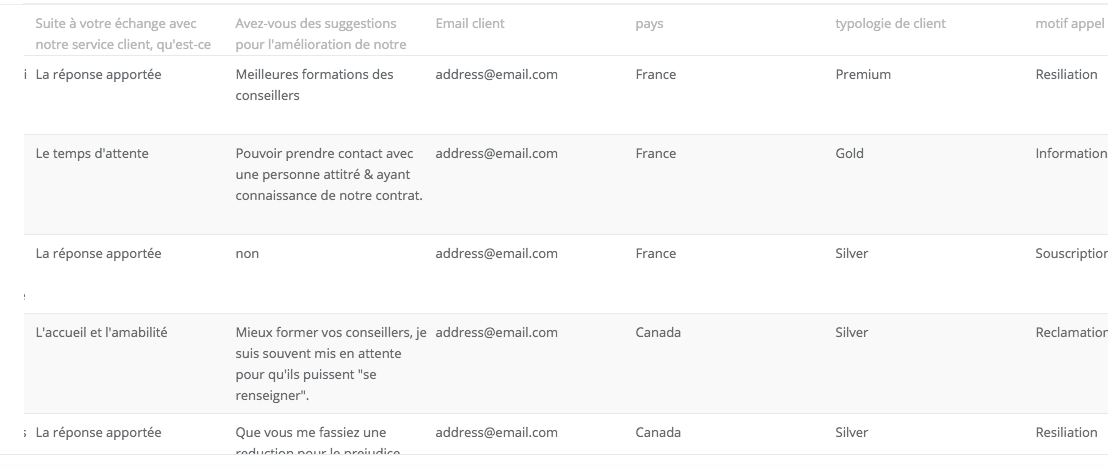Select the "non" suggestion cell
Screen dimensions: 1108x469
(247, 254)
